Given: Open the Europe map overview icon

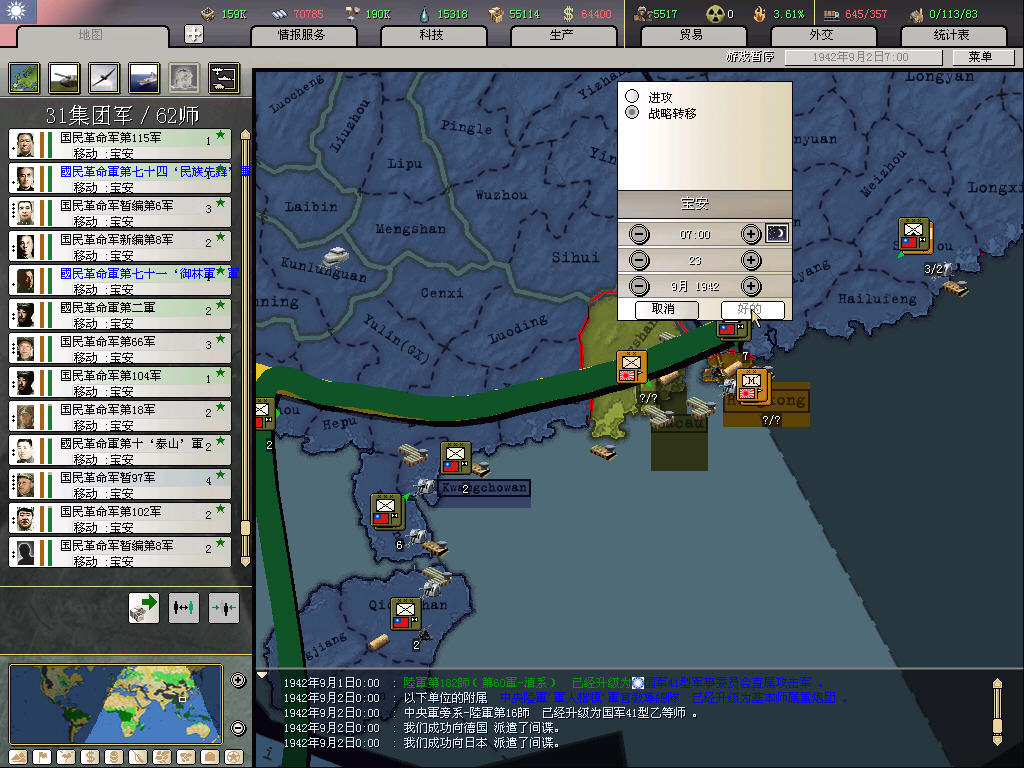Looking at the screenshot, I should pos(25,78).
